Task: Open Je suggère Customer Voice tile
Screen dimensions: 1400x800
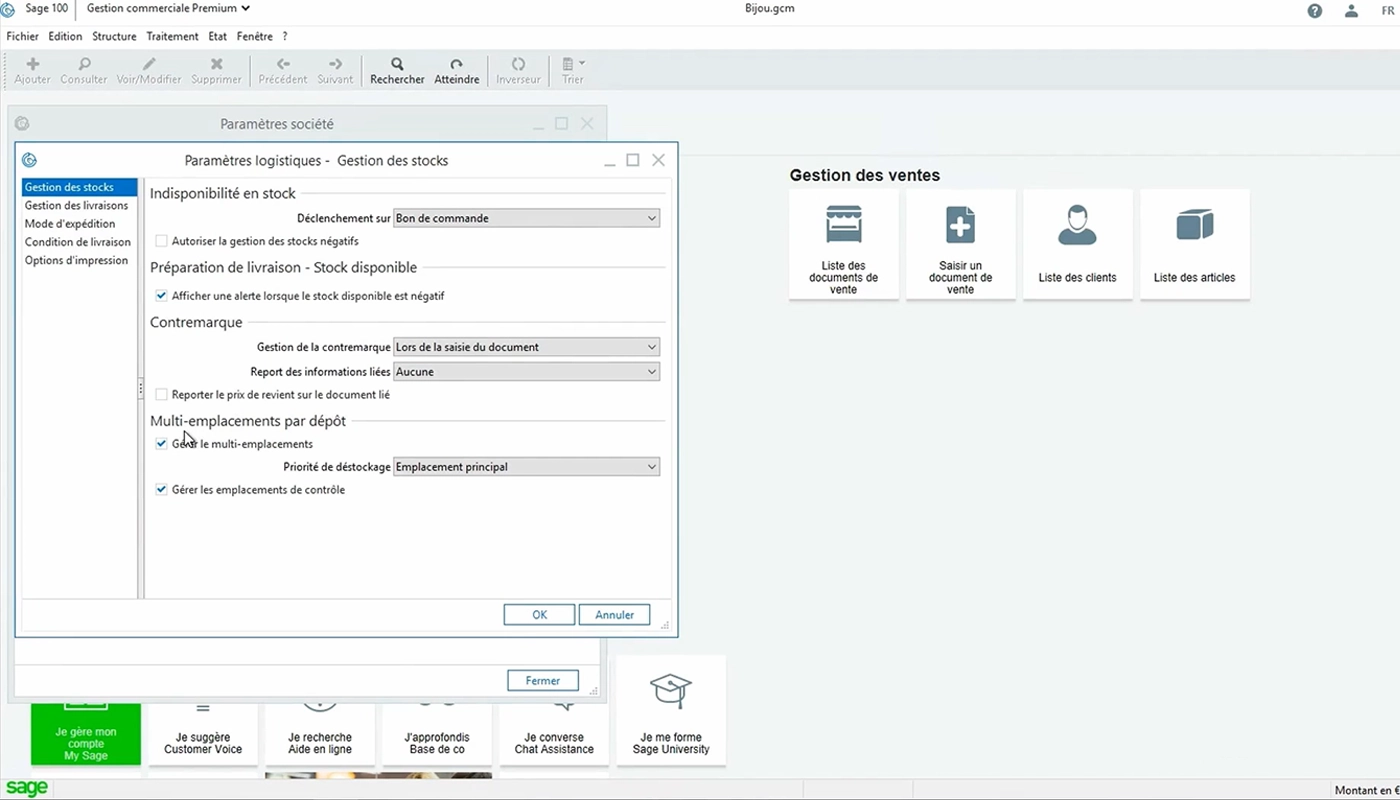Action: point(203,734)
